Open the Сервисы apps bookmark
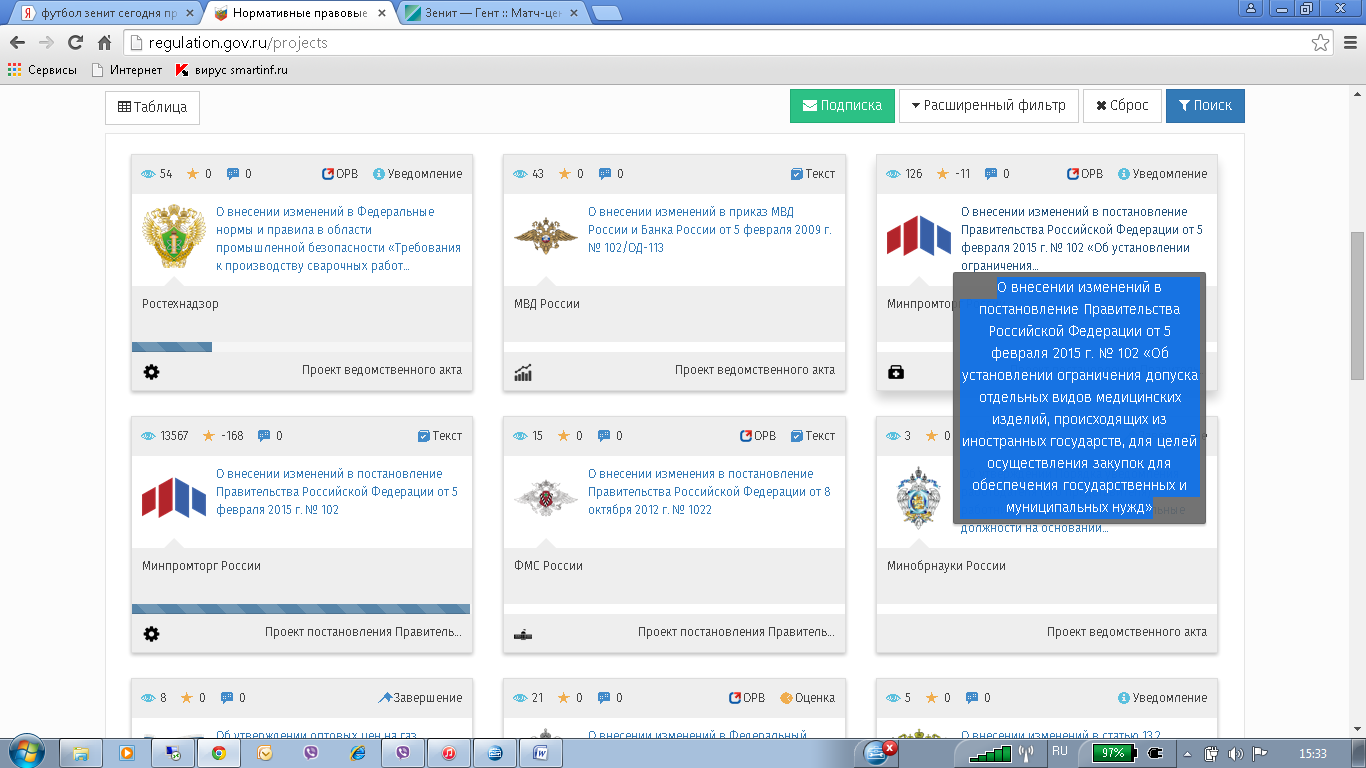The image size is (1366, 768). 42,70
